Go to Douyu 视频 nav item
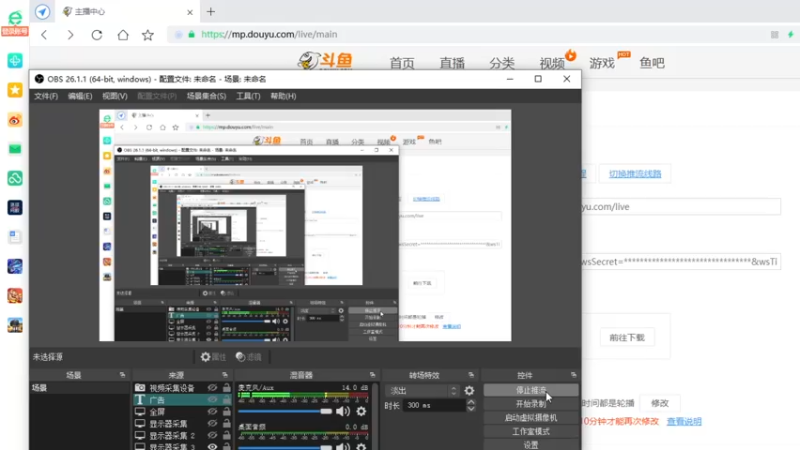 coord(552,63)
